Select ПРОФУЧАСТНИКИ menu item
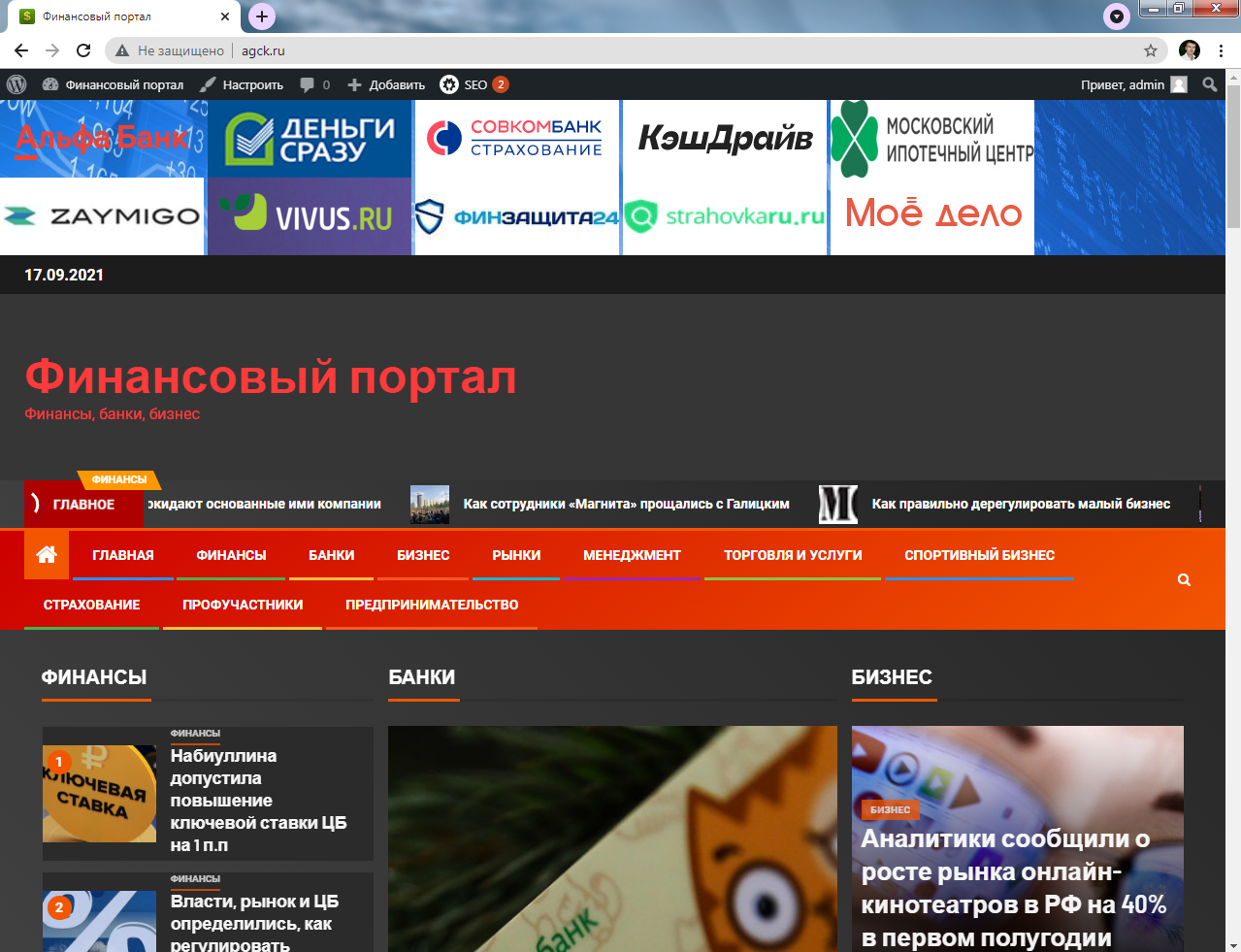This screenshot has height=952, width=1241. (x=243, y=605)
